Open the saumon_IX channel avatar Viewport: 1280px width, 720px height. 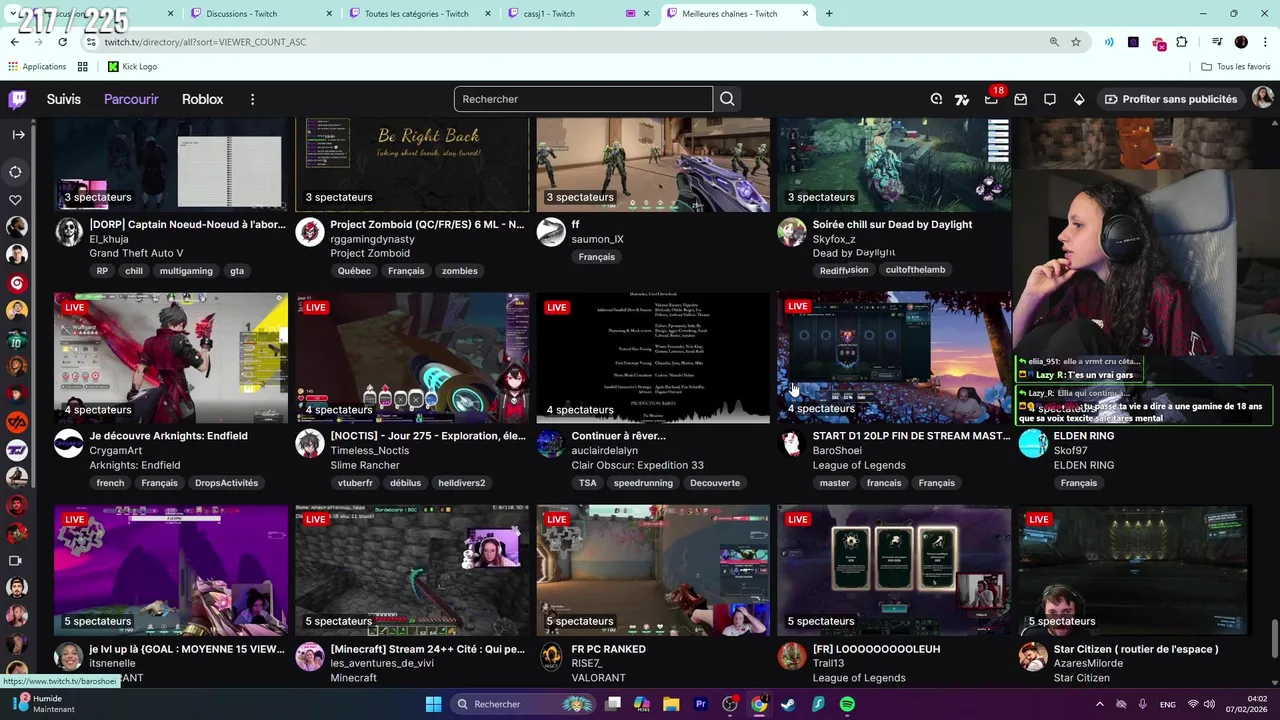(x=551, y=232)
